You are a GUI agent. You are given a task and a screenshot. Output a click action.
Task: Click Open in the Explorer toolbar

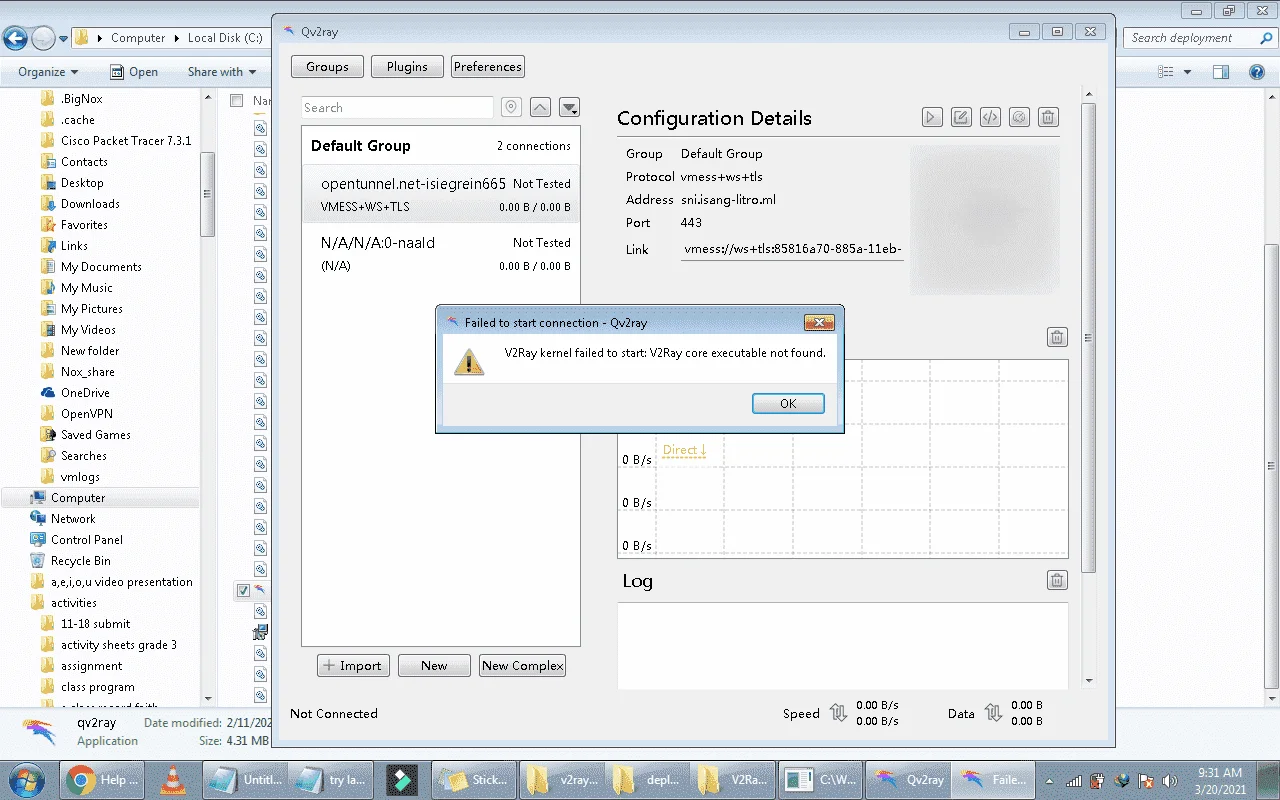tap(133, 72)
